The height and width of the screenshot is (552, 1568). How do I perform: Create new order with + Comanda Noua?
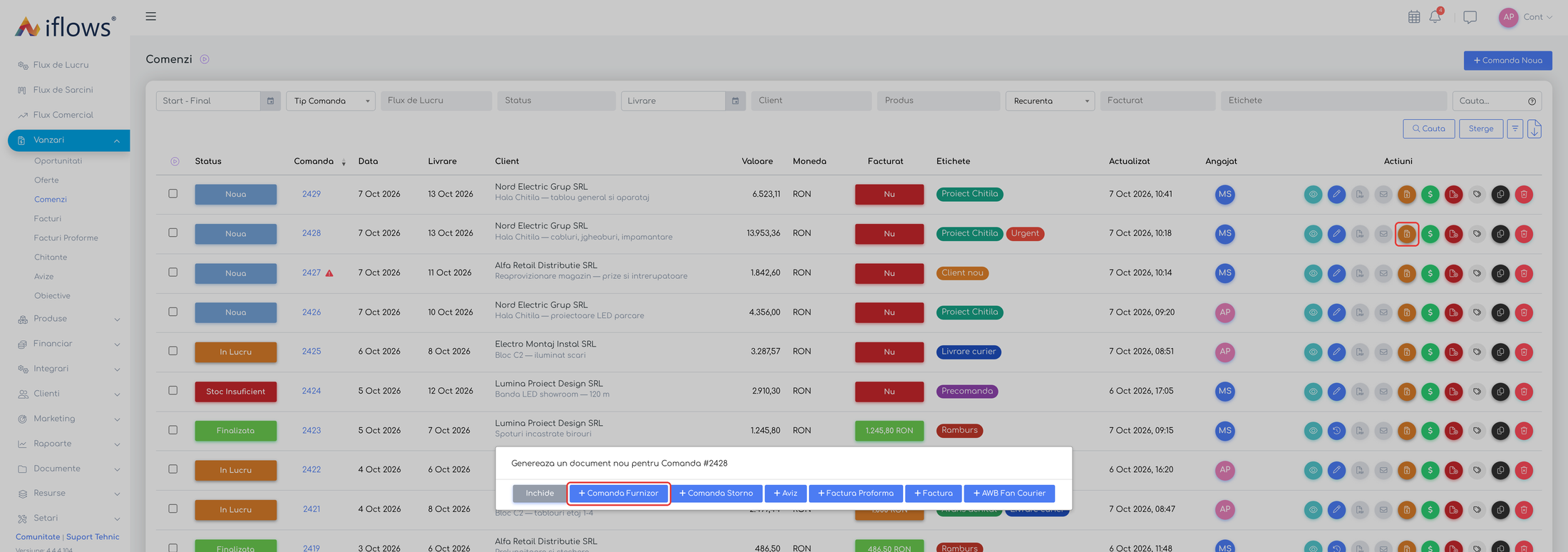1507,61
